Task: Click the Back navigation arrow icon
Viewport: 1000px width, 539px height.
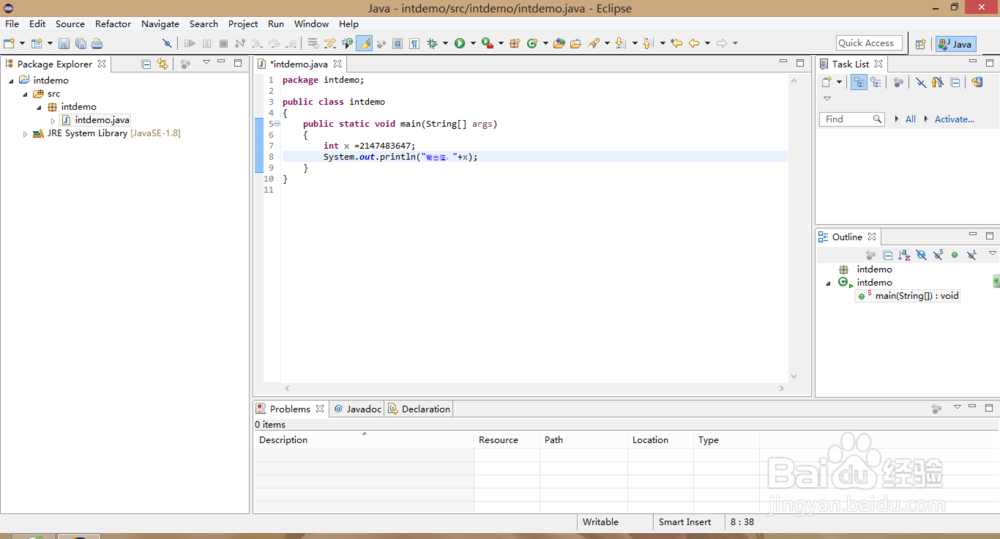Action: [694, 43]
